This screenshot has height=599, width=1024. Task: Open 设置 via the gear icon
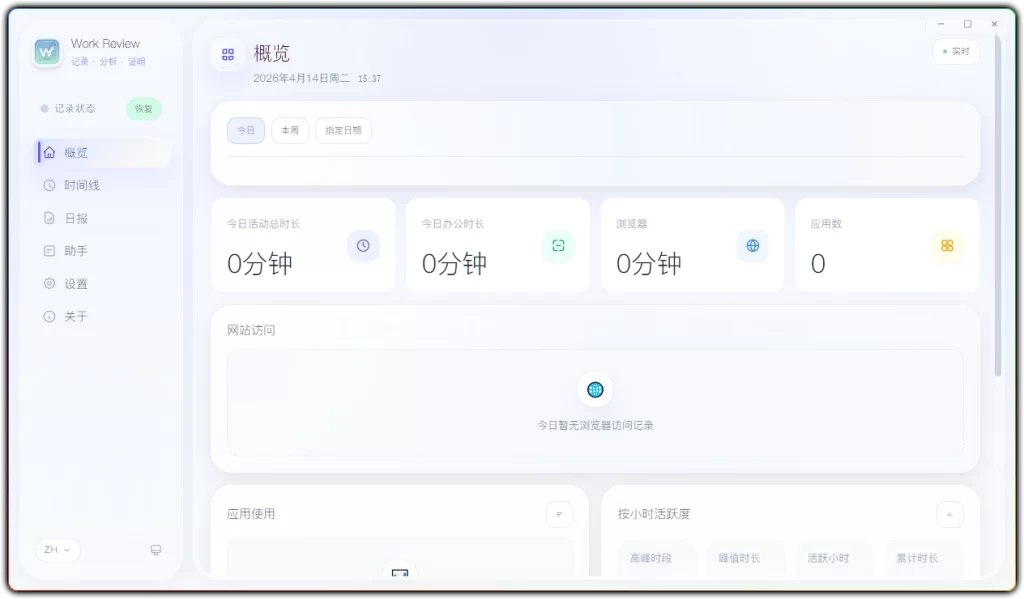(49, 283)
